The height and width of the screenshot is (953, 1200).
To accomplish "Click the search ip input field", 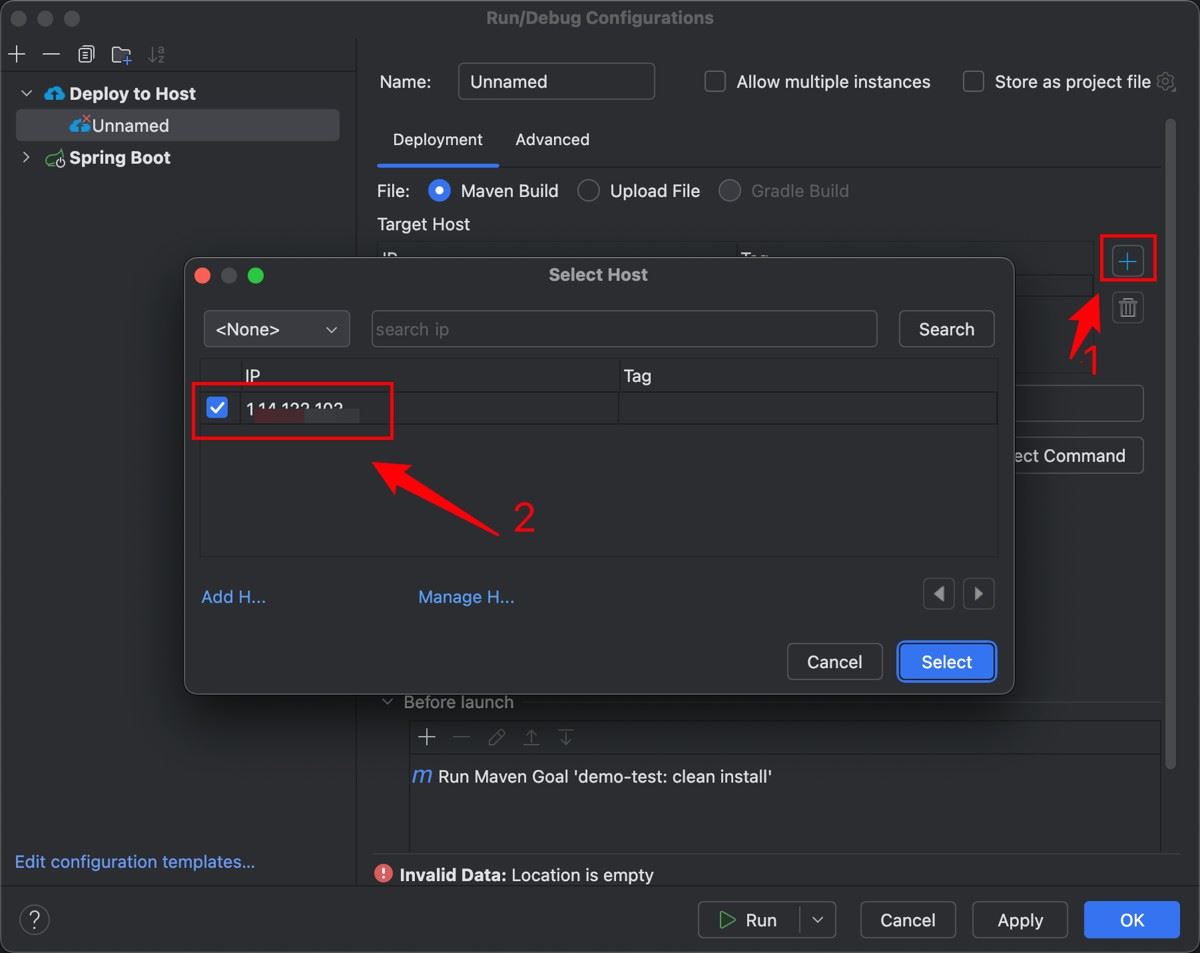I will [624, 329].
